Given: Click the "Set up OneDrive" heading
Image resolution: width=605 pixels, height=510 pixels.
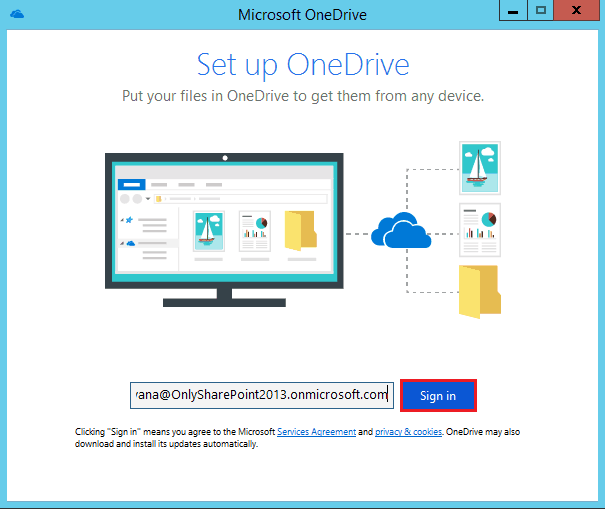Looking at the screenshot, I should 303,65.
